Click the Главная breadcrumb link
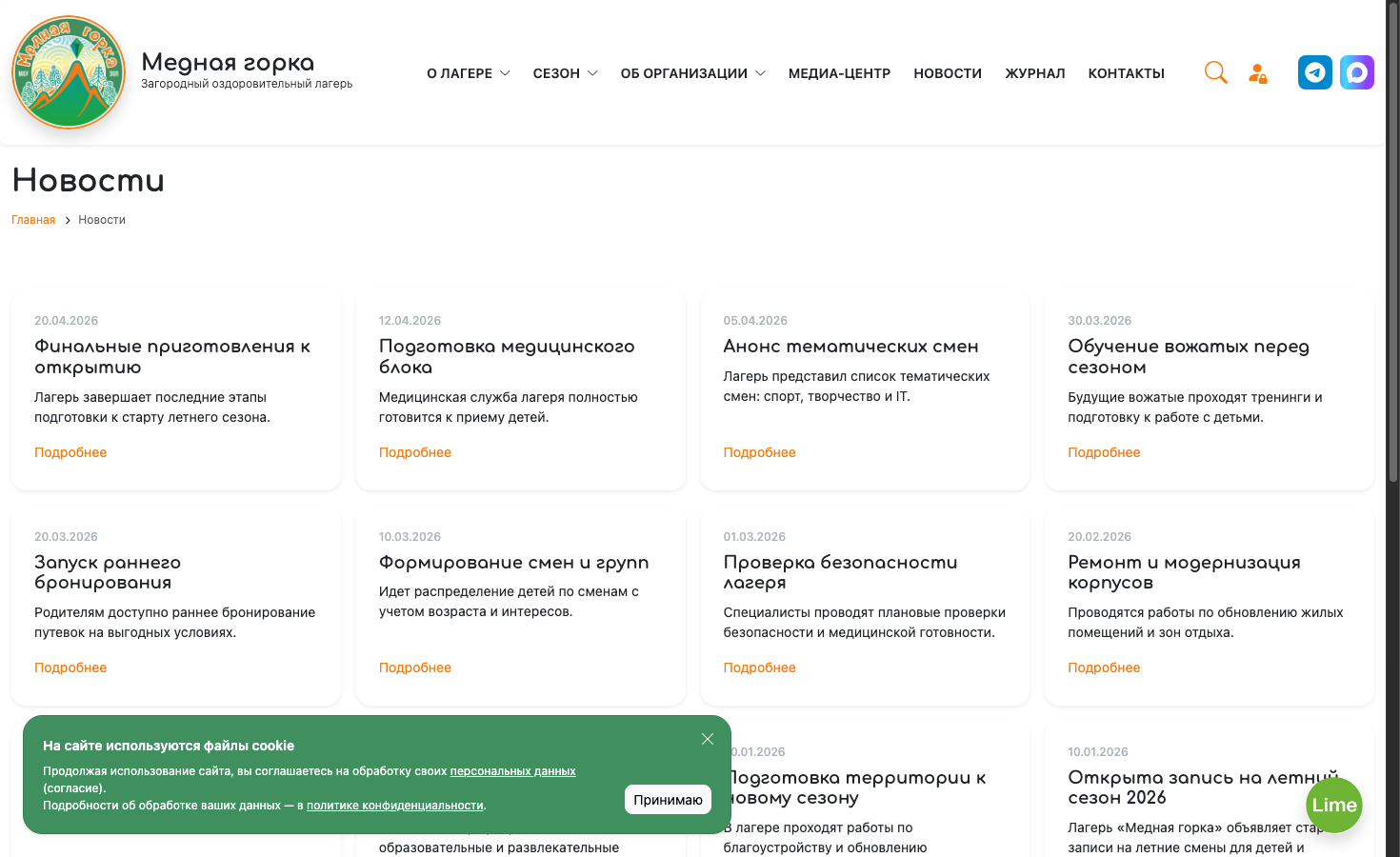The width and height of the screenshot is (1400, 857). [33, 220]
